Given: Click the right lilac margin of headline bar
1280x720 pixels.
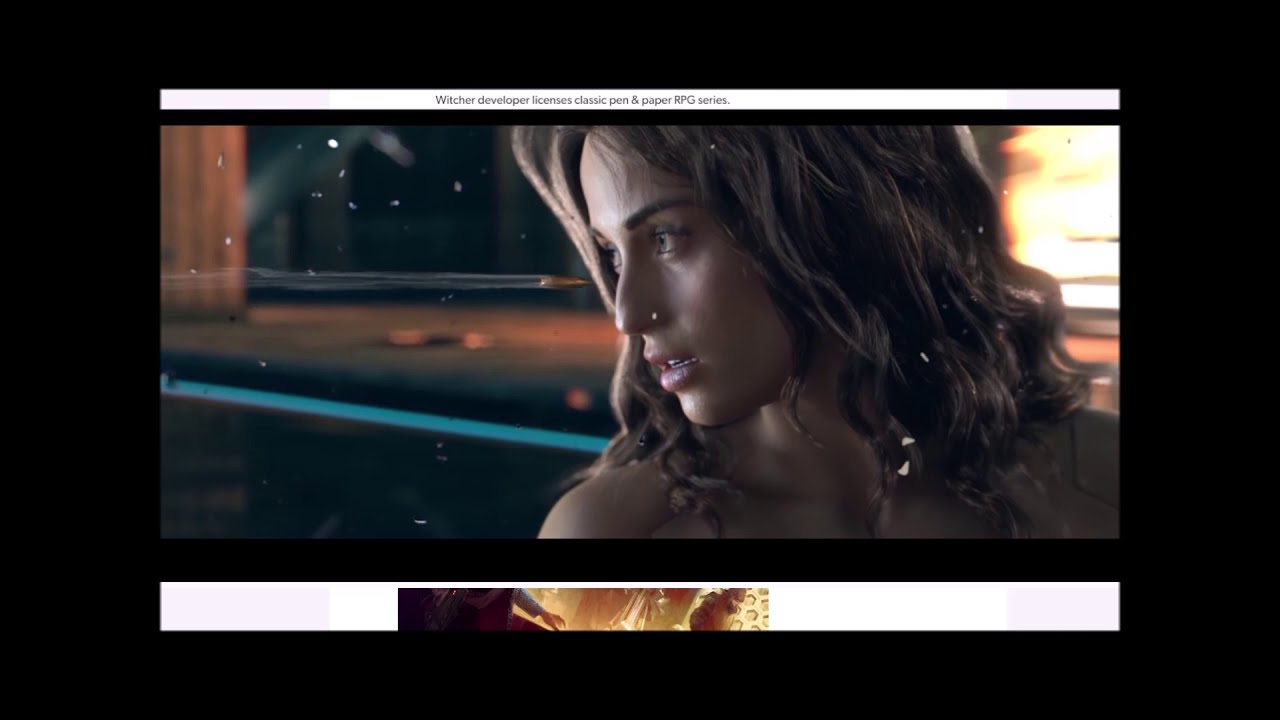Looking at the screenshot, I should pyautogui.click(x=1062, y=100).
